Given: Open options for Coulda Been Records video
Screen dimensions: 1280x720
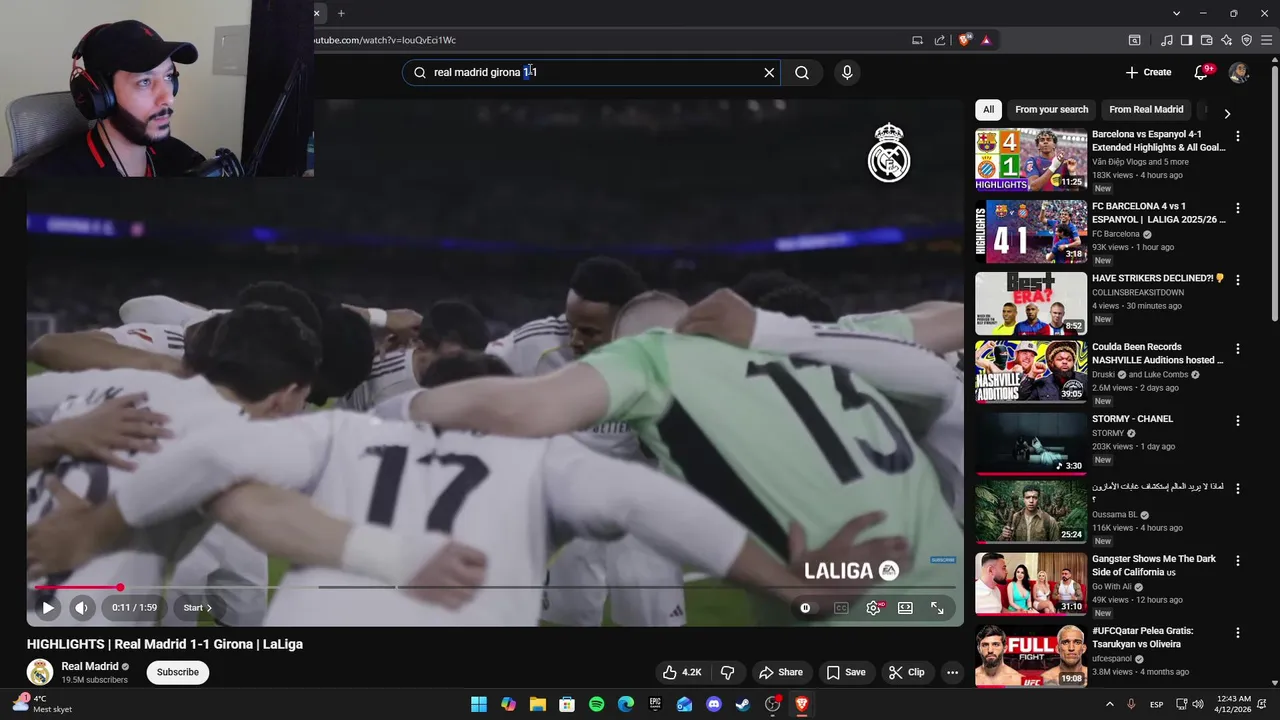Looking at the screenshot, I should coord(1238,349).
